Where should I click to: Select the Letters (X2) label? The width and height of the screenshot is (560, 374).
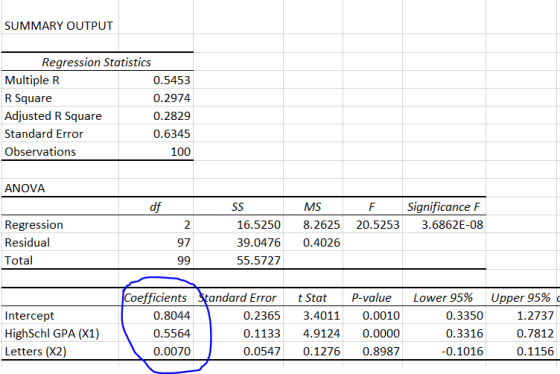click(x=36, y=351)
